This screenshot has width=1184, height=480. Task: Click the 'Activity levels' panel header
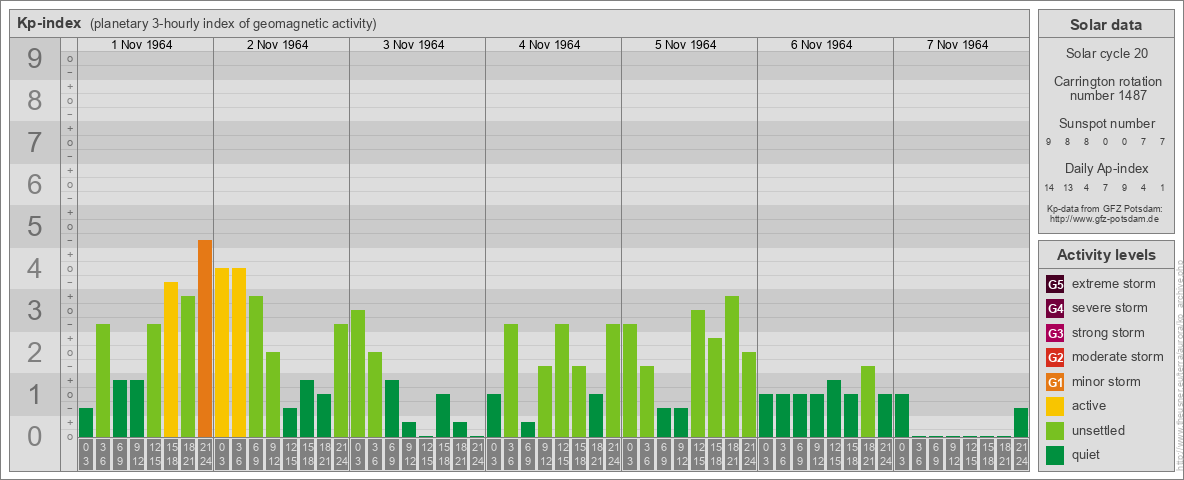click(1106, 255)
